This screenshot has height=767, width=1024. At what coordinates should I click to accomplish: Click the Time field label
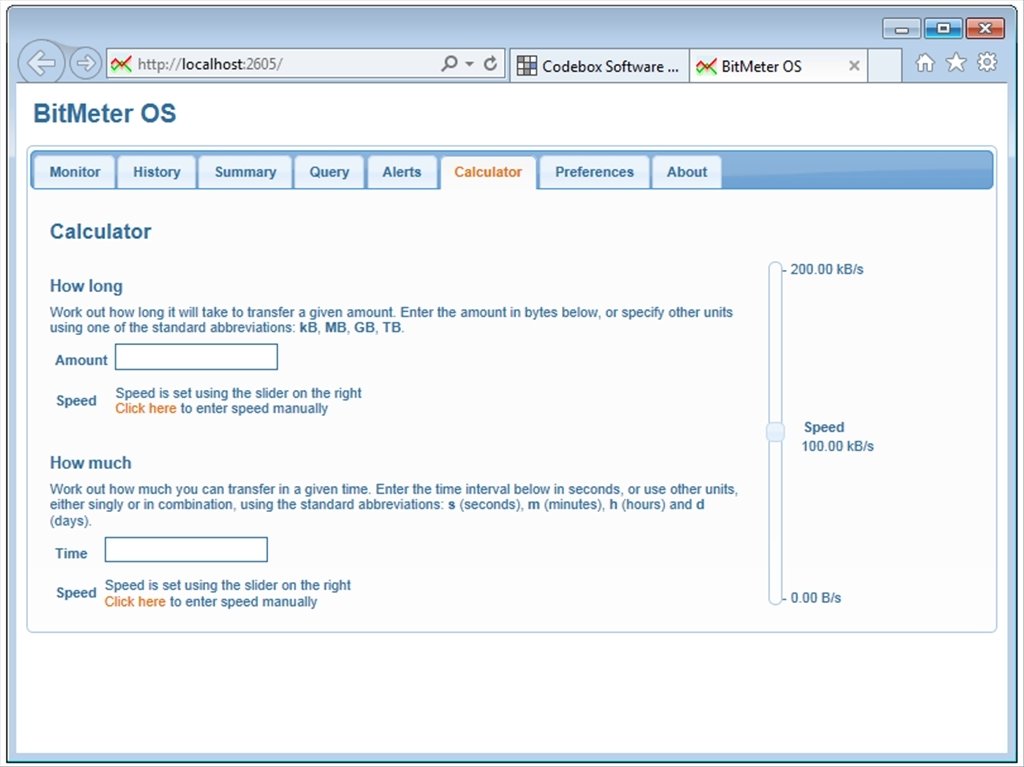pyautogui.click(x=71, y=553)
